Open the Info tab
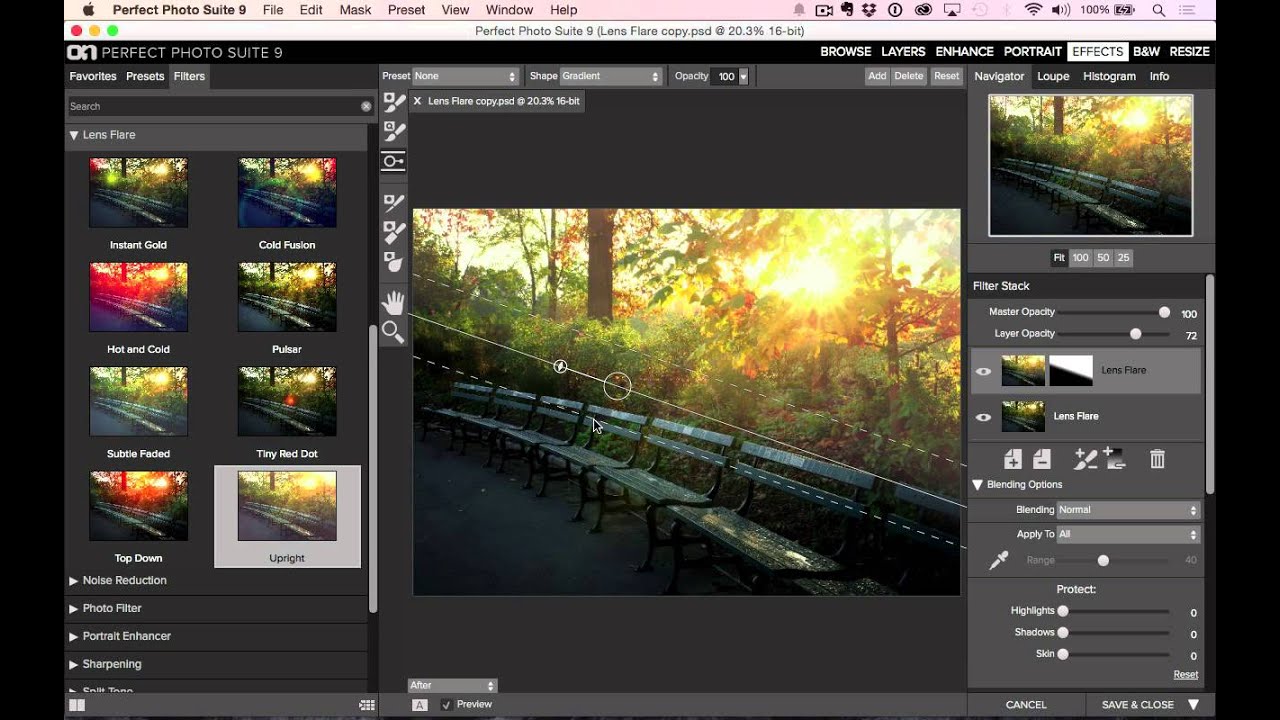 pyautogui.click(x=1159, y=76)
